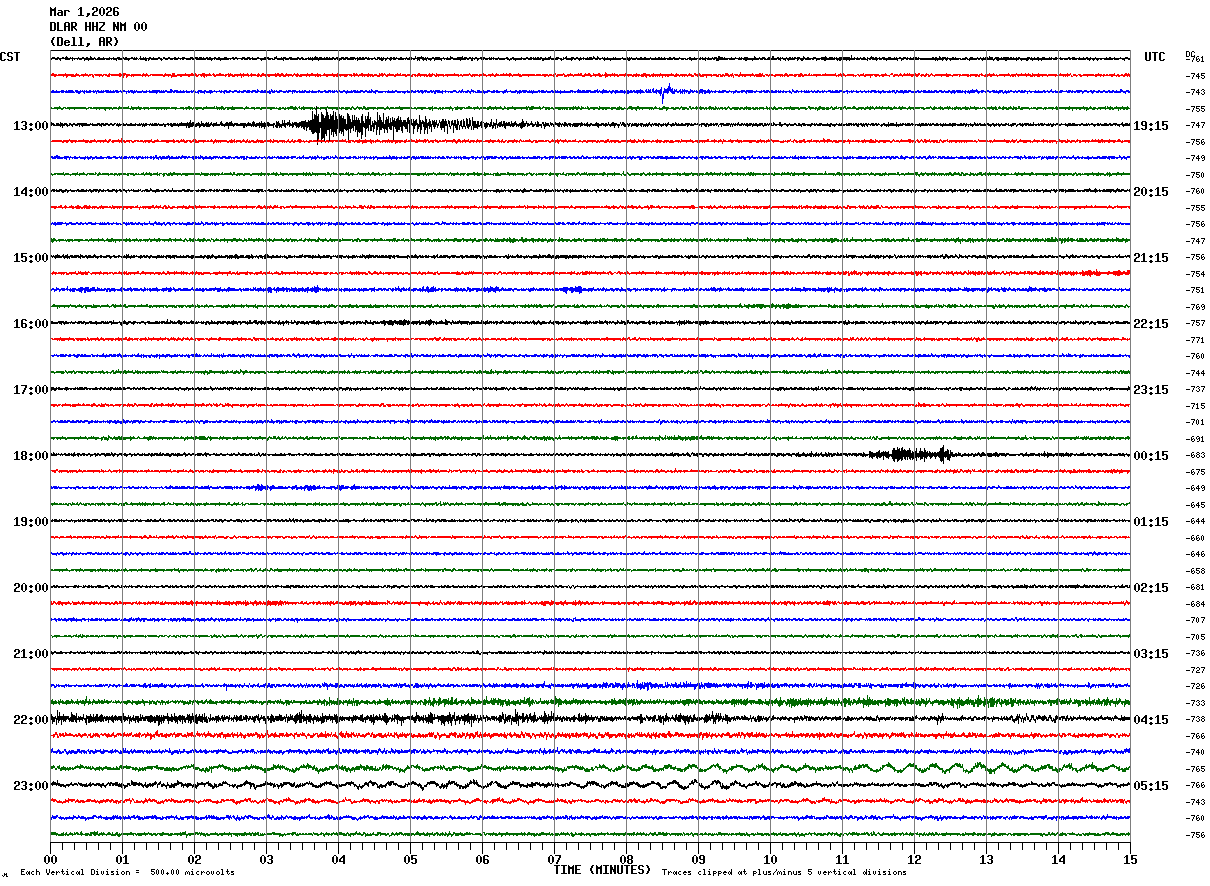
Task: Click the UTC column header
Action: pos(1155,57)
